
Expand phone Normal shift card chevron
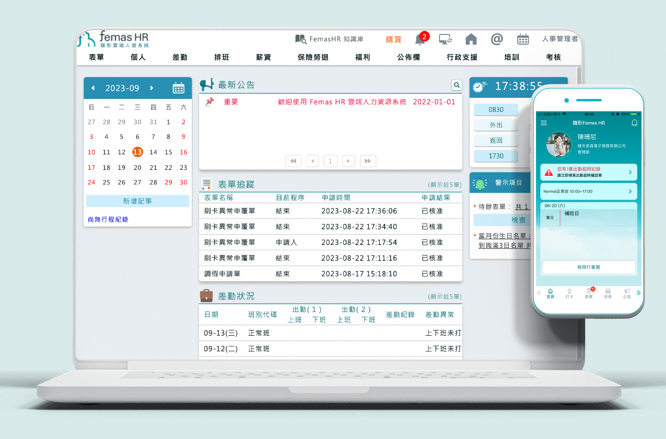[x=630, y=191]
